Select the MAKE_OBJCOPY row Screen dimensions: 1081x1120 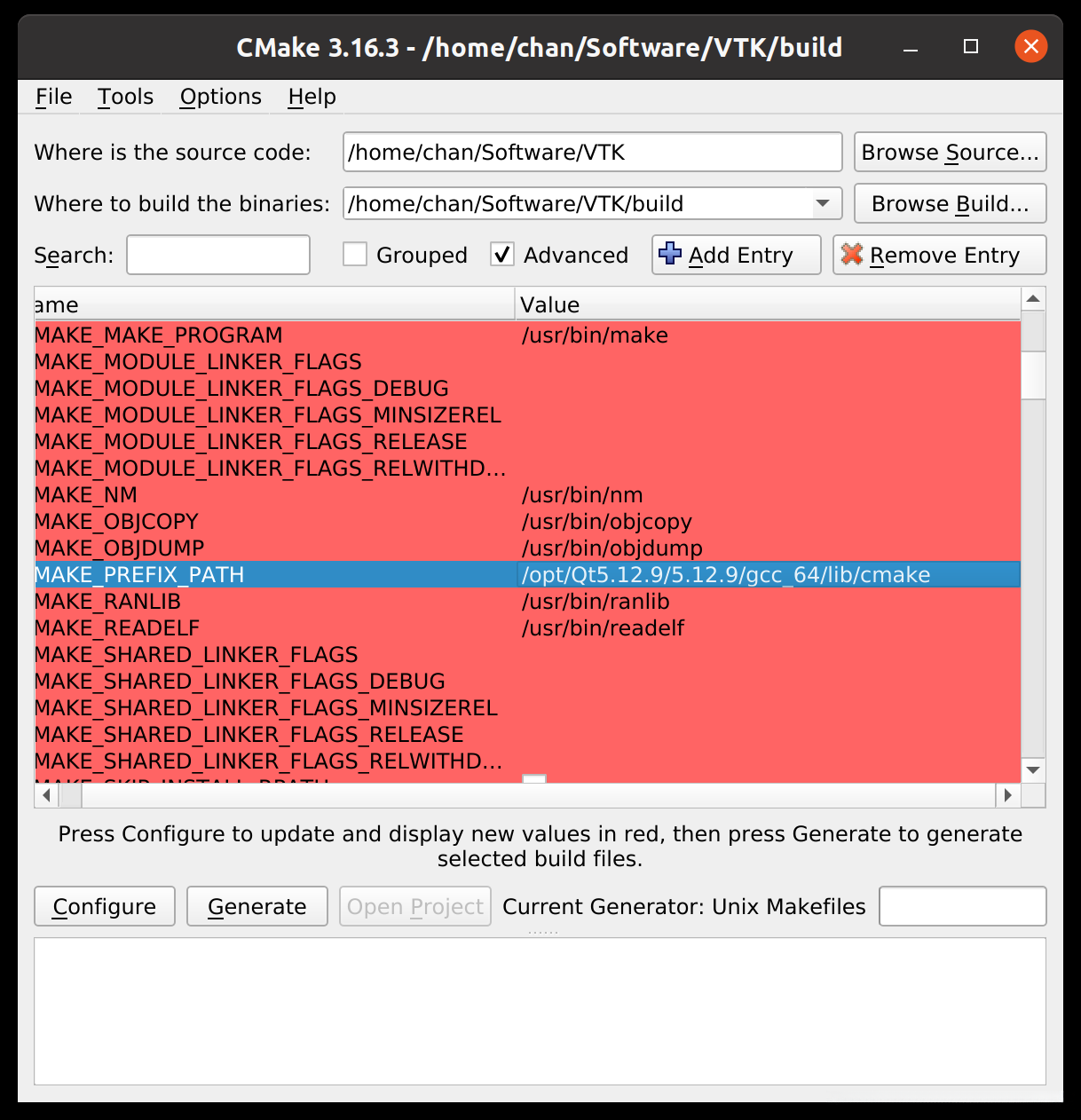(527, 521)
